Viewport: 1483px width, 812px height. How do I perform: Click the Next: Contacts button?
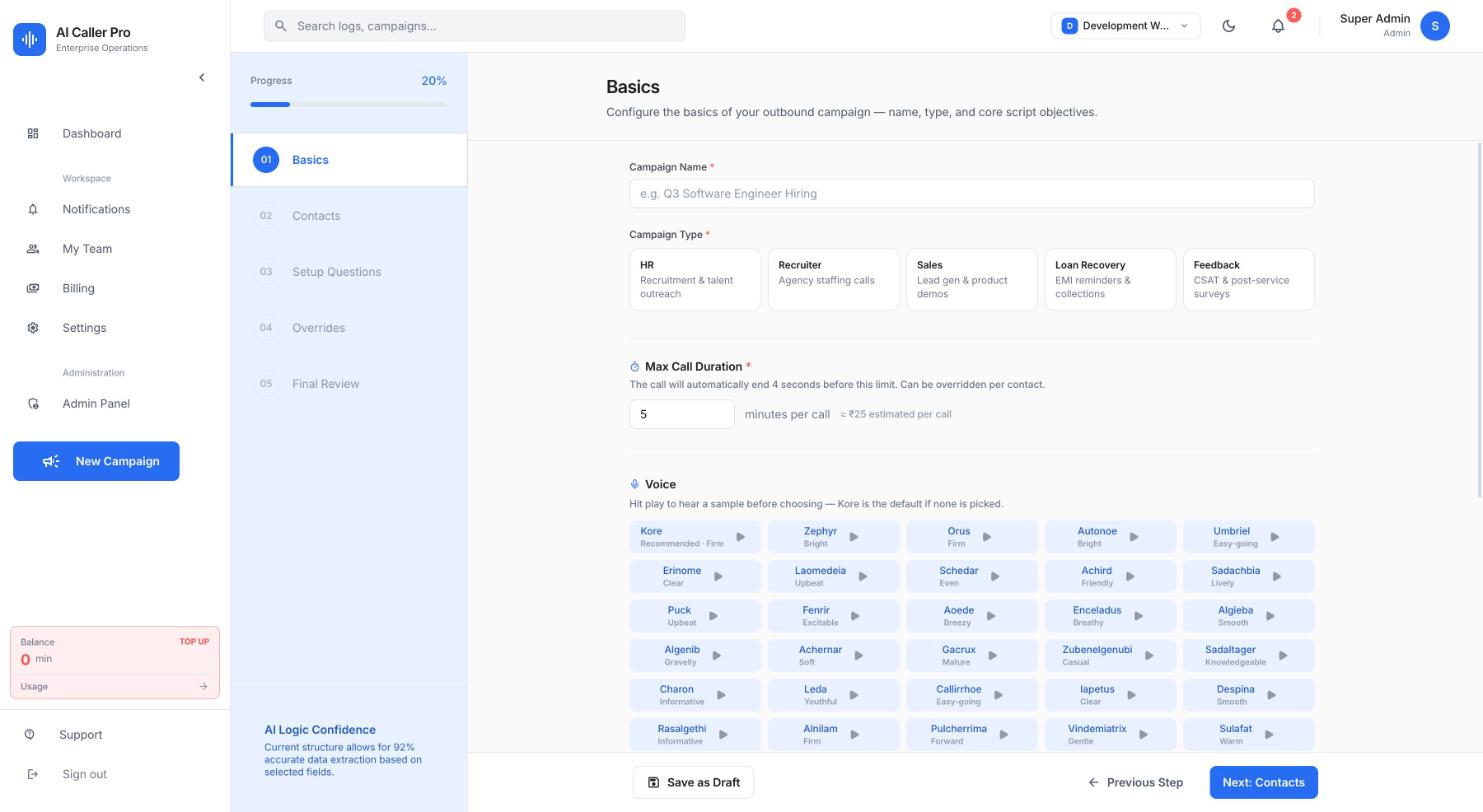[x=1263, y=782]
